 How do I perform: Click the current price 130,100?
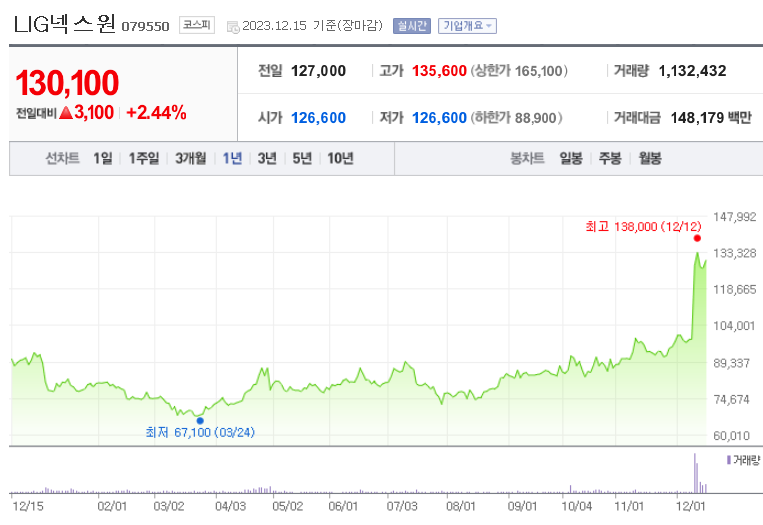click(67, 82)
